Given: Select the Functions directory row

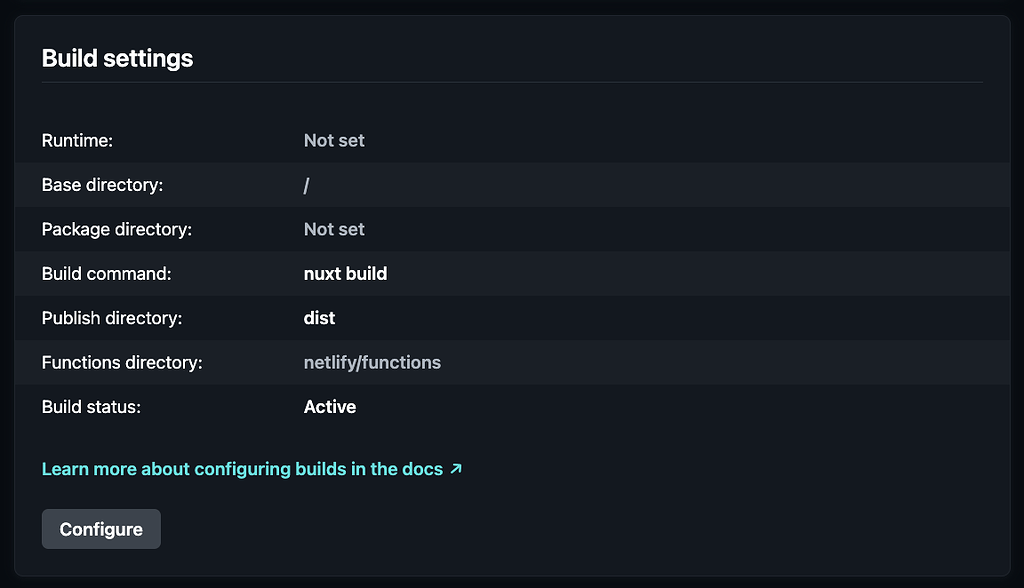Looking at the screenshot, I should click(x=512, y=362).
